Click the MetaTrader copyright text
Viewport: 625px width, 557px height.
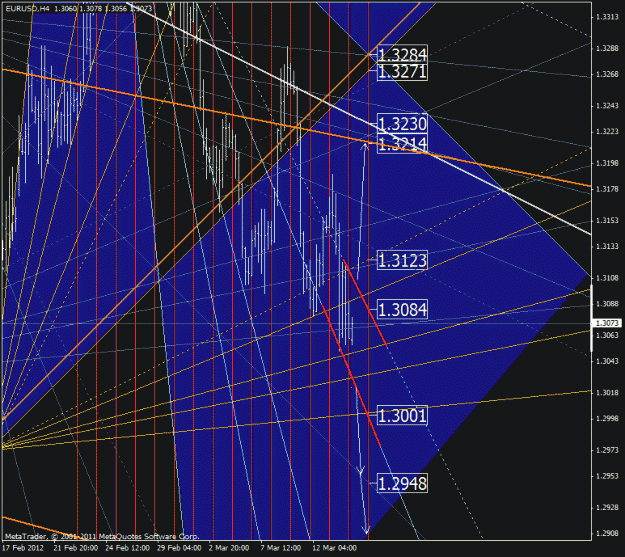click(102, 536)
